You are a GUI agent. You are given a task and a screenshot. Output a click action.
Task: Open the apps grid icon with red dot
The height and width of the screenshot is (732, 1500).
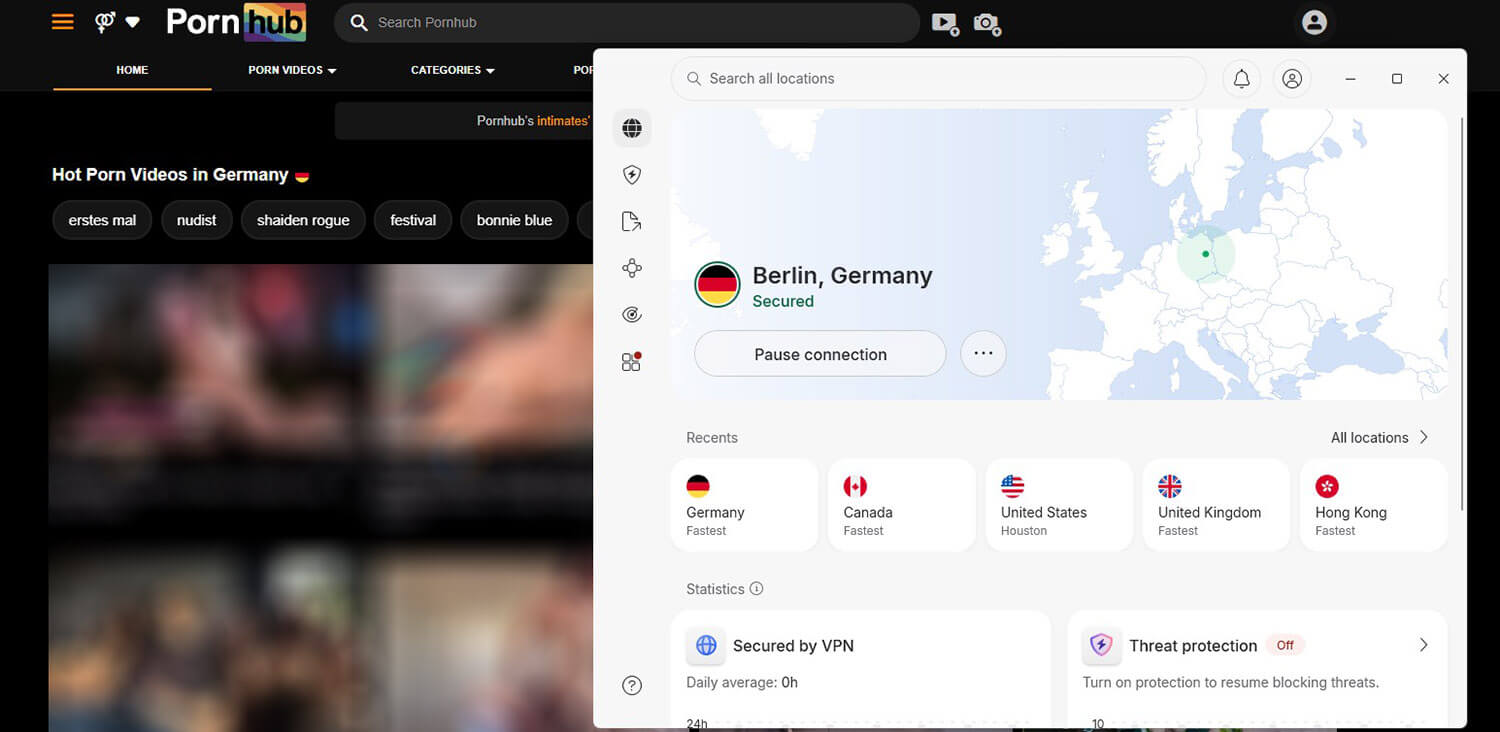pos(631,361)
